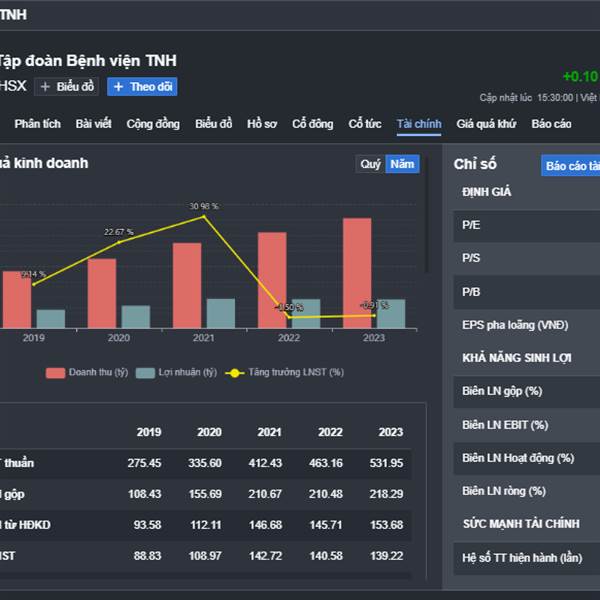The height and width of the screenshot is (600, 600).
Task: Click the value 140.58 in table
Action: pos(326,556)
